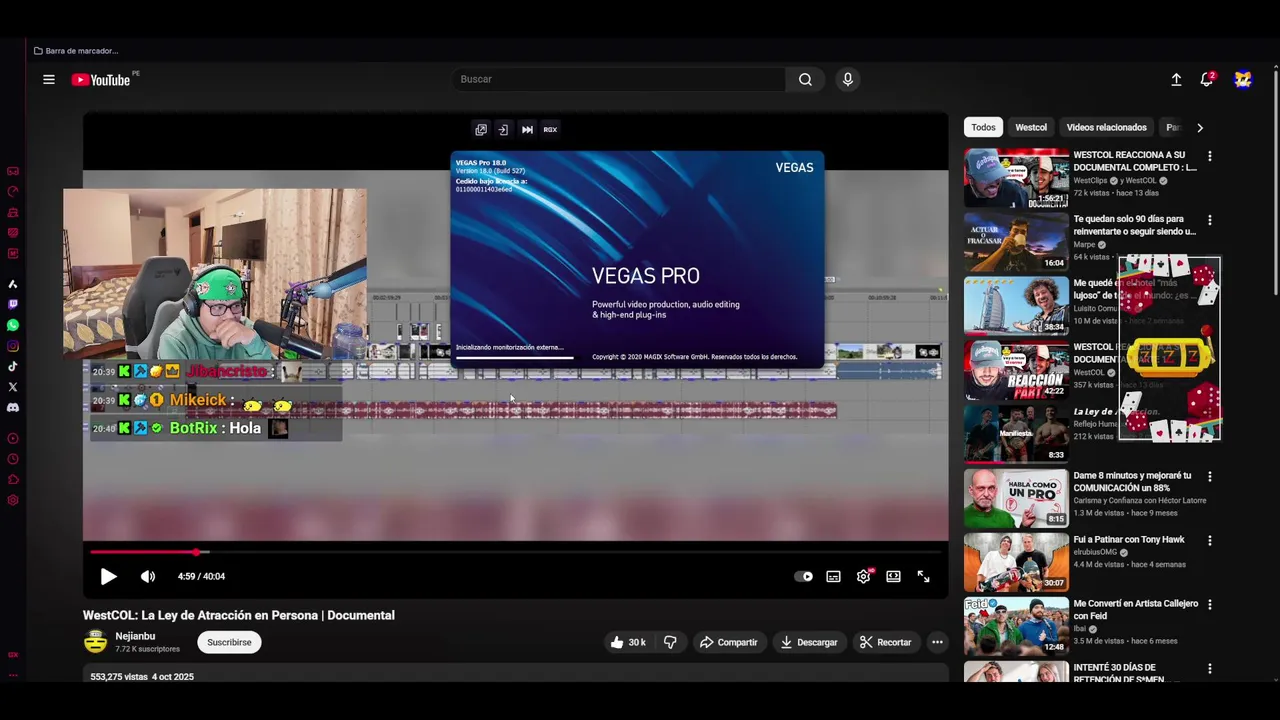Open options for Me Convertí en Artista
Image resolution: width=1280 pixels, height=720 pixels.
coord(1210,604)
